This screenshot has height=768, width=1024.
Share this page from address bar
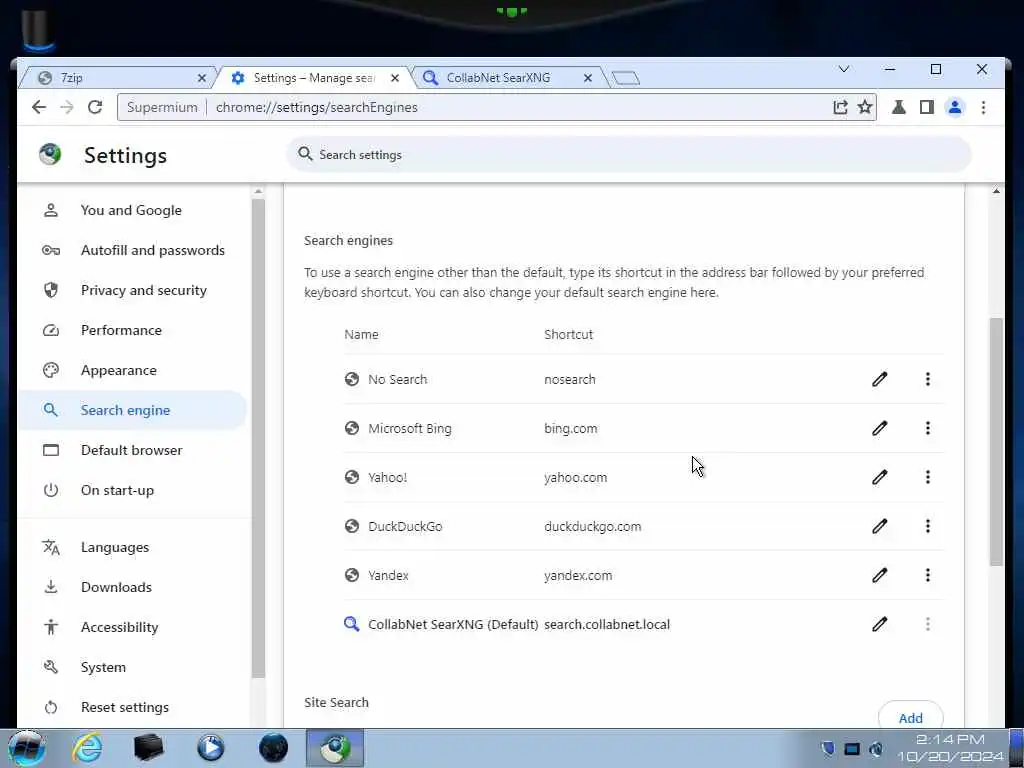click(840, 107)
